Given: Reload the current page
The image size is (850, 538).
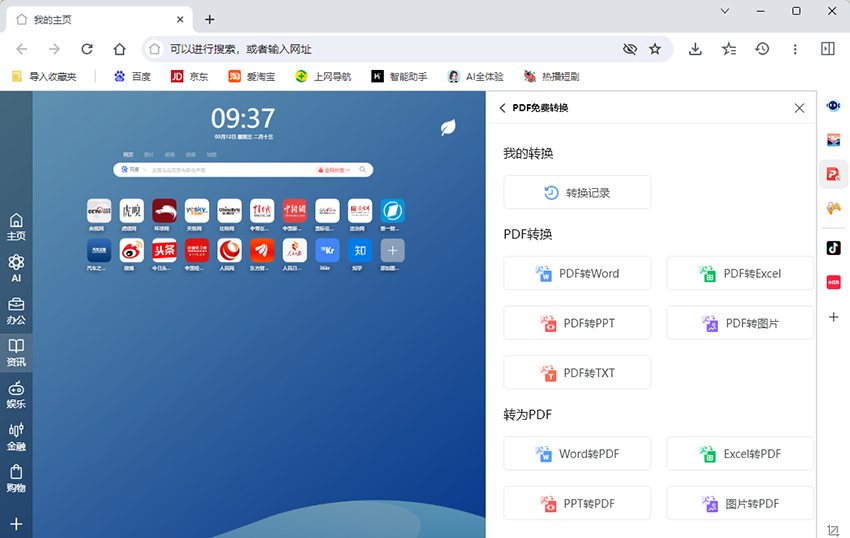Looking at the screenshot, I should [x=87, y=49].
